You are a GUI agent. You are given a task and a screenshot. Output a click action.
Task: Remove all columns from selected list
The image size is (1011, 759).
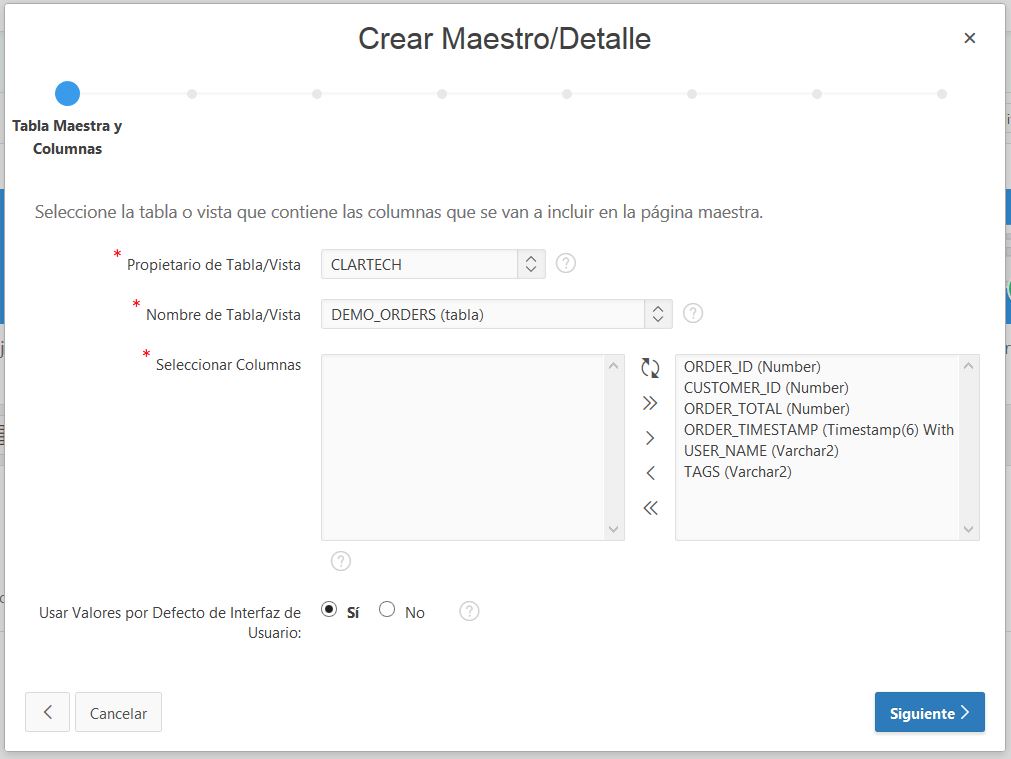click(x=650, y=508)
